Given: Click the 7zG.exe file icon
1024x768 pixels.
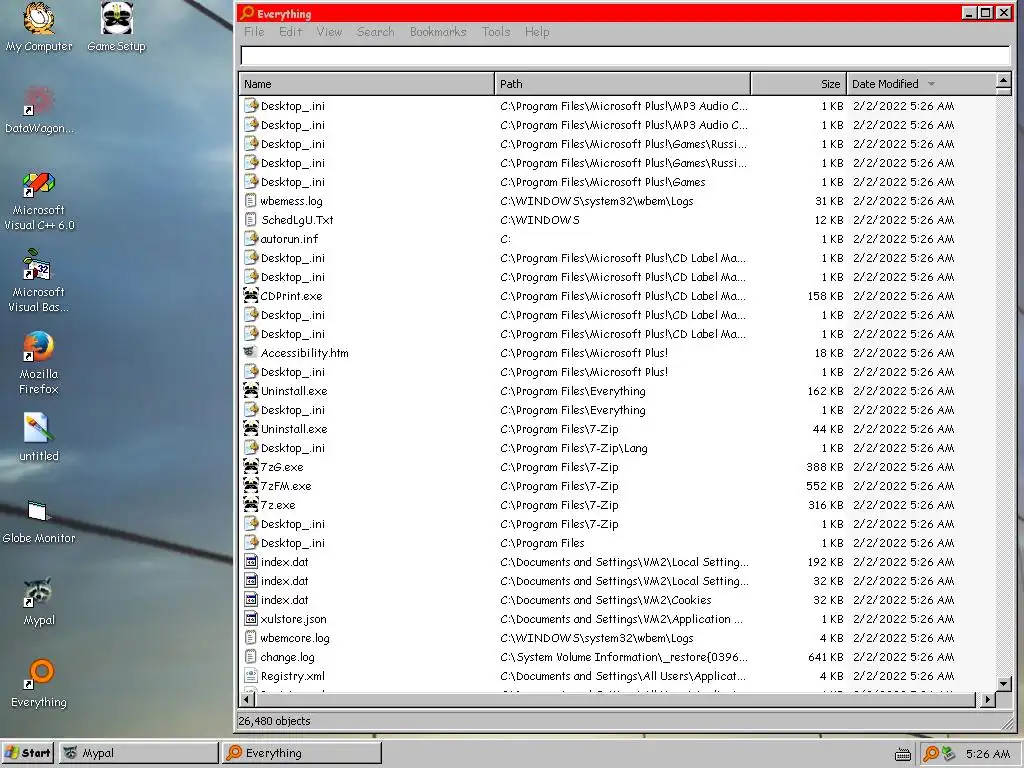Looking at the screenshot, I should [251, 467].
